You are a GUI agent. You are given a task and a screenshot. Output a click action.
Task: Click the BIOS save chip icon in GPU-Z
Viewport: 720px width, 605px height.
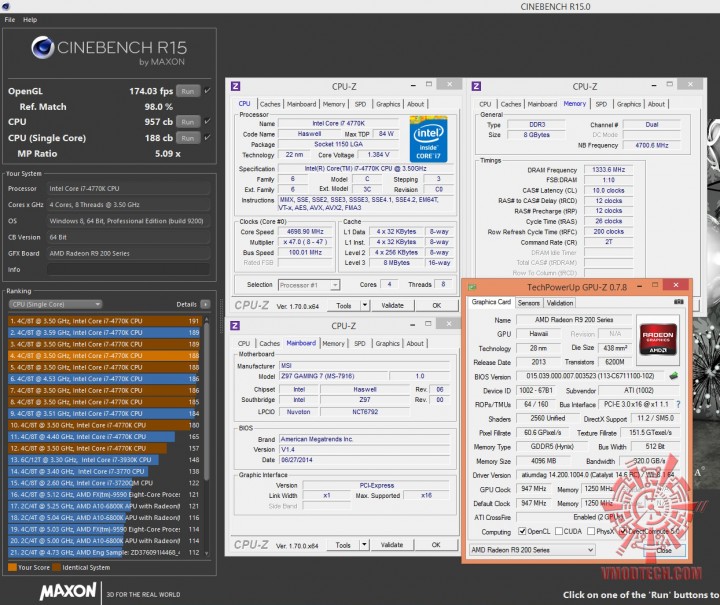point(673,376)
